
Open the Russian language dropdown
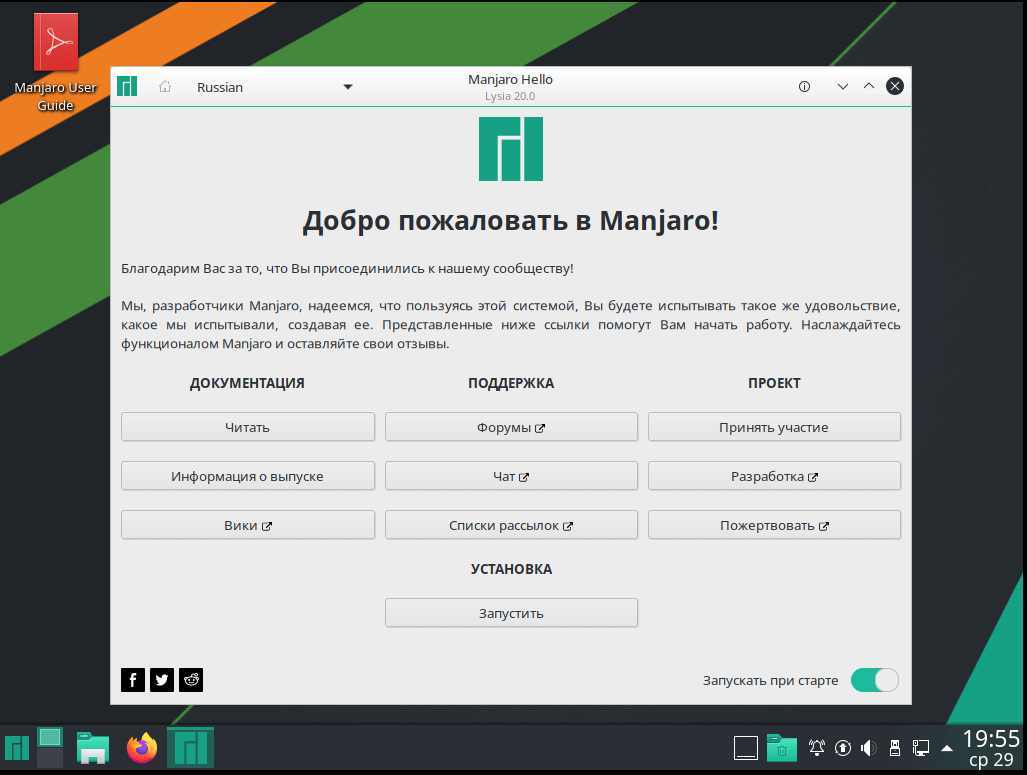[274, 87]
